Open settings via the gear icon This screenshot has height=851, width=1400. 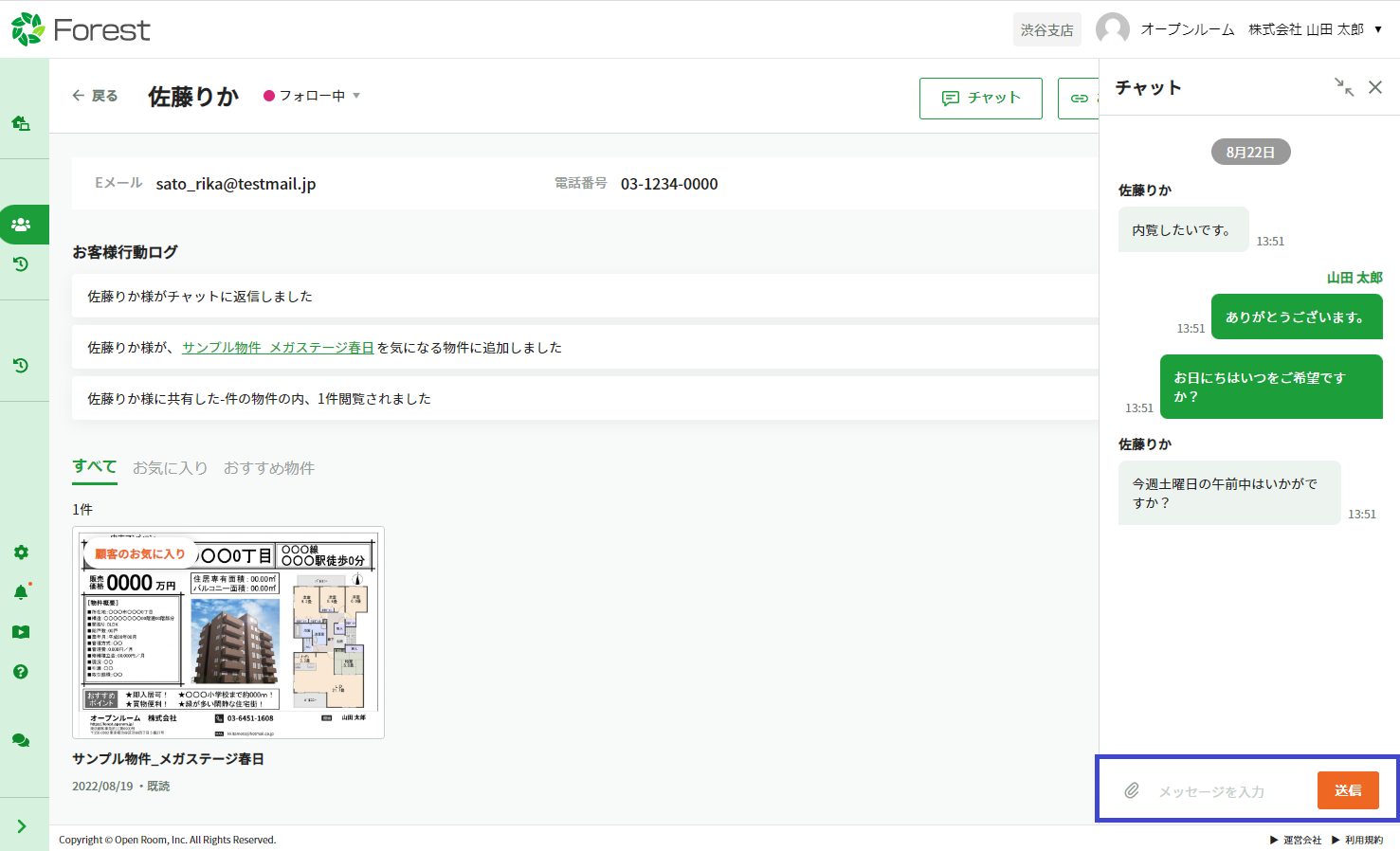(21, 552)
